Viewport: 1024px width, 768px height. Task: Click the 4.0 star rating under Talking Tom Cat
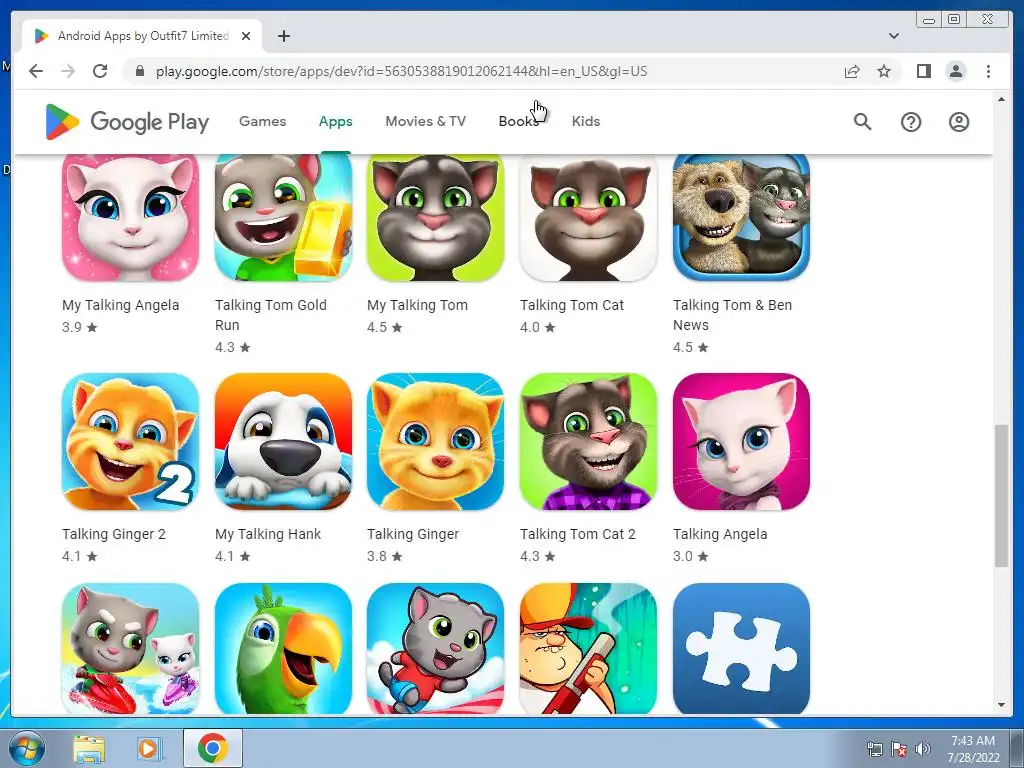(537, 327)
